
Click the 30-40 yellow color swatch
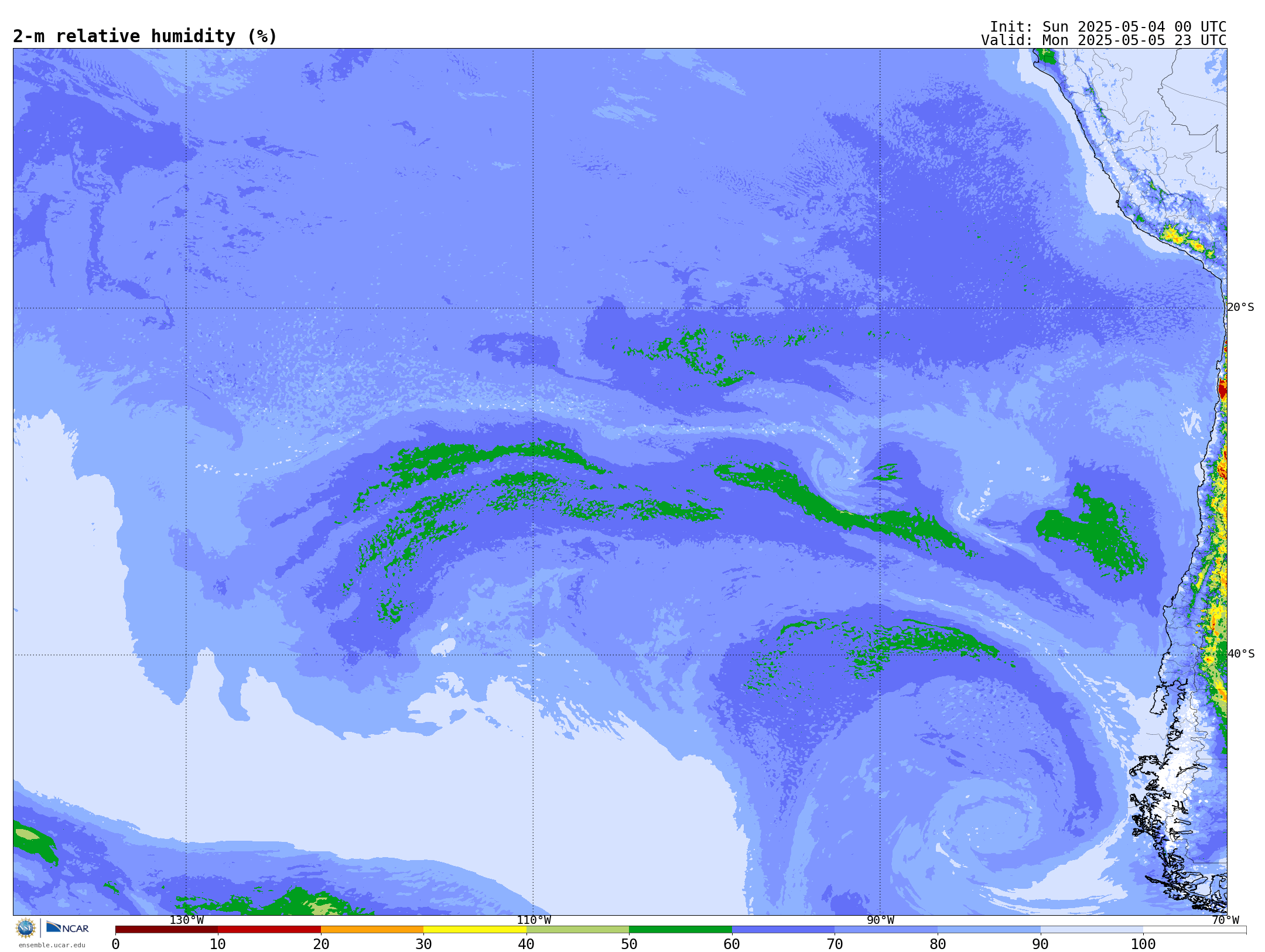coord(475,930)
